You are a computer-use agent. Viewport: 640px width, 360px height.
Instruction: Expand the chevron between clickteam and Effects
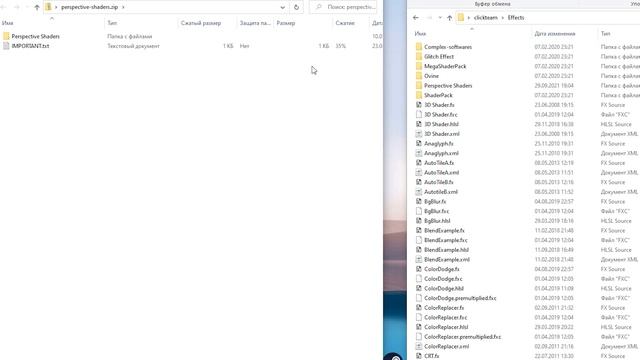[502, 18]
